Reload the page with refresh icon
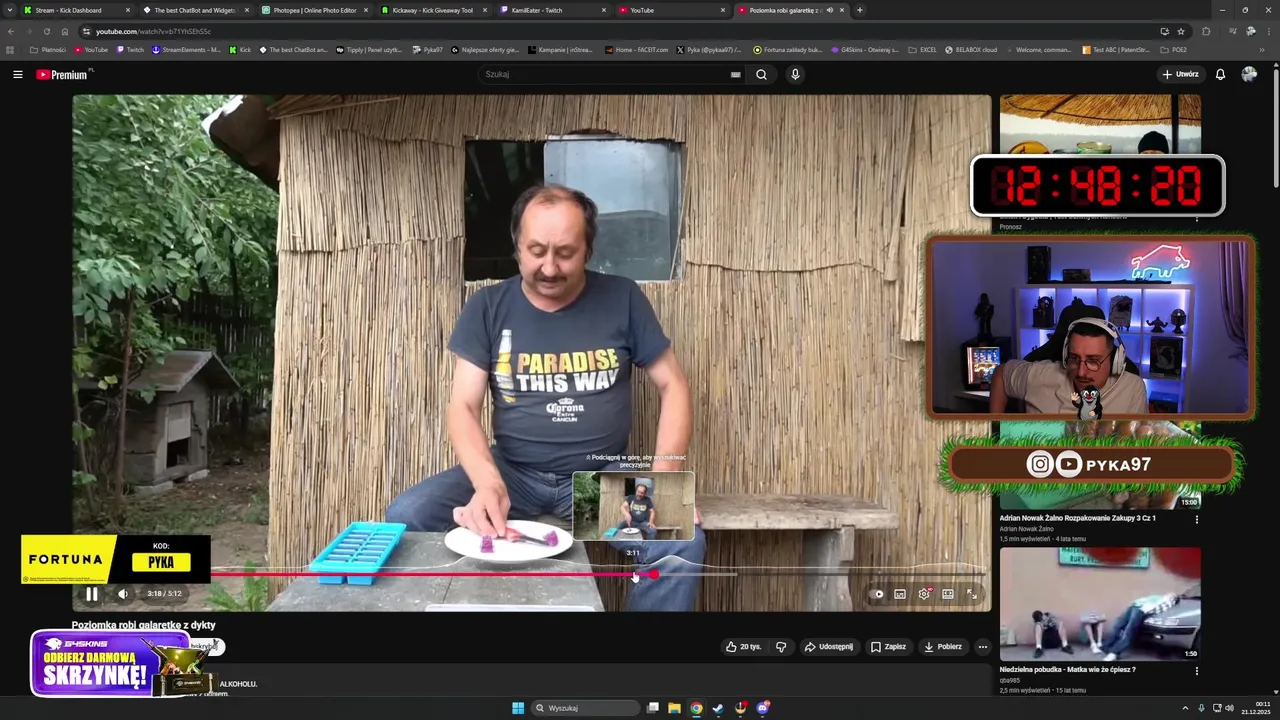Image resolution: width=1280 pixels, height=720 pixels. pos(46,31)
